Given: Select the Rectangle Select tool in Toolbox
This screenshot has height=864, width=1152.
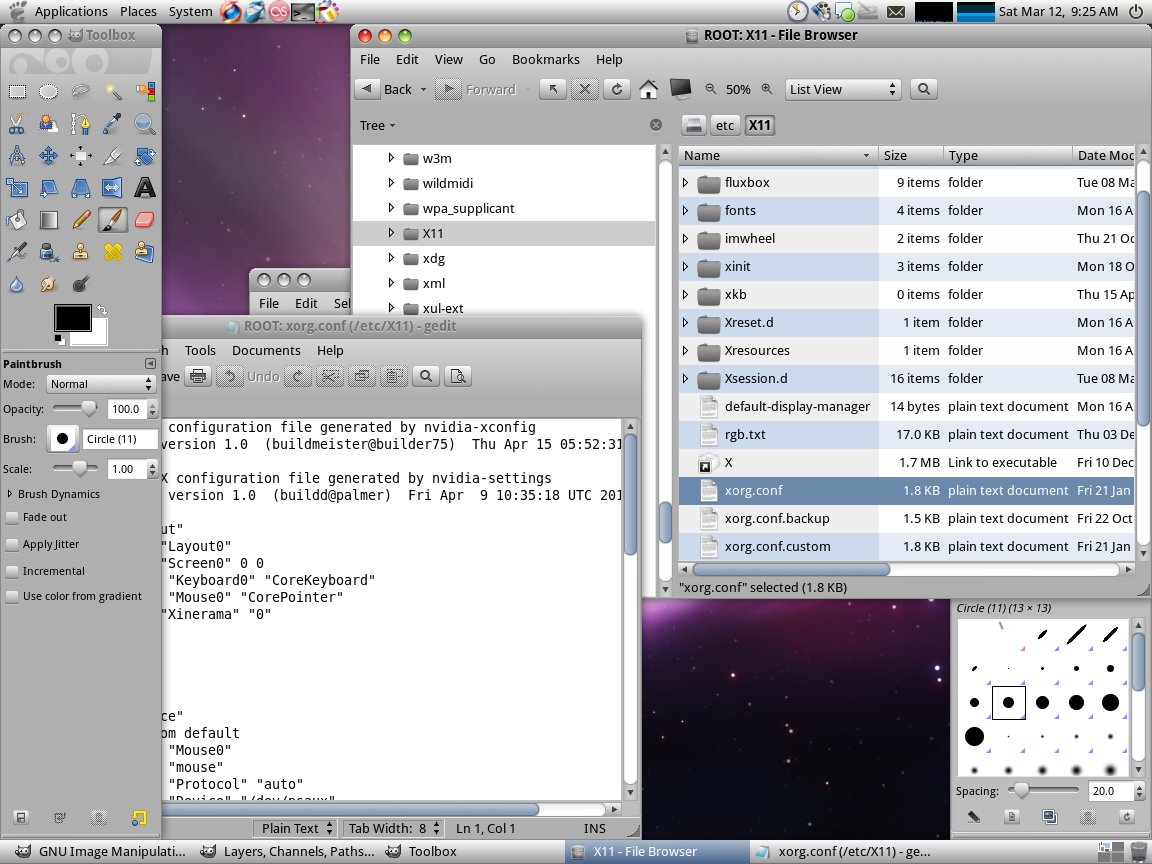Looking at the screenshot, I should coord(17,92).
